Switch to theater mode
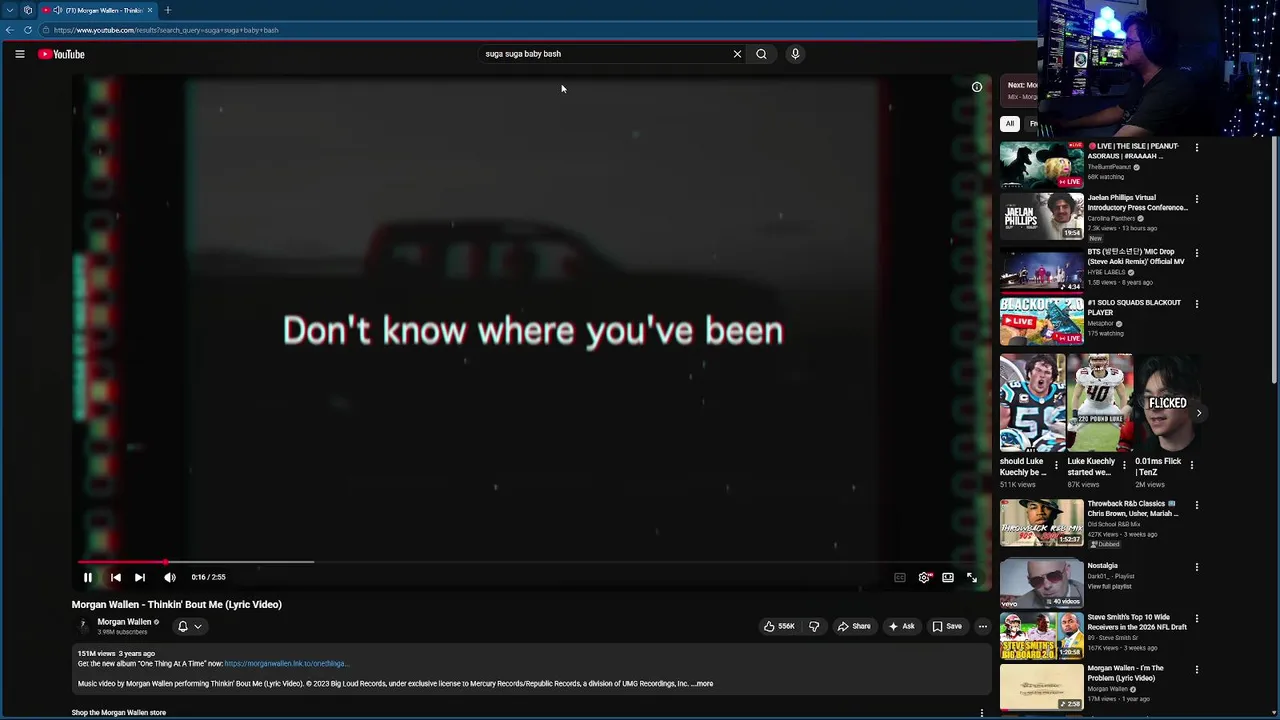1280x720 pixels. point(948,577)
